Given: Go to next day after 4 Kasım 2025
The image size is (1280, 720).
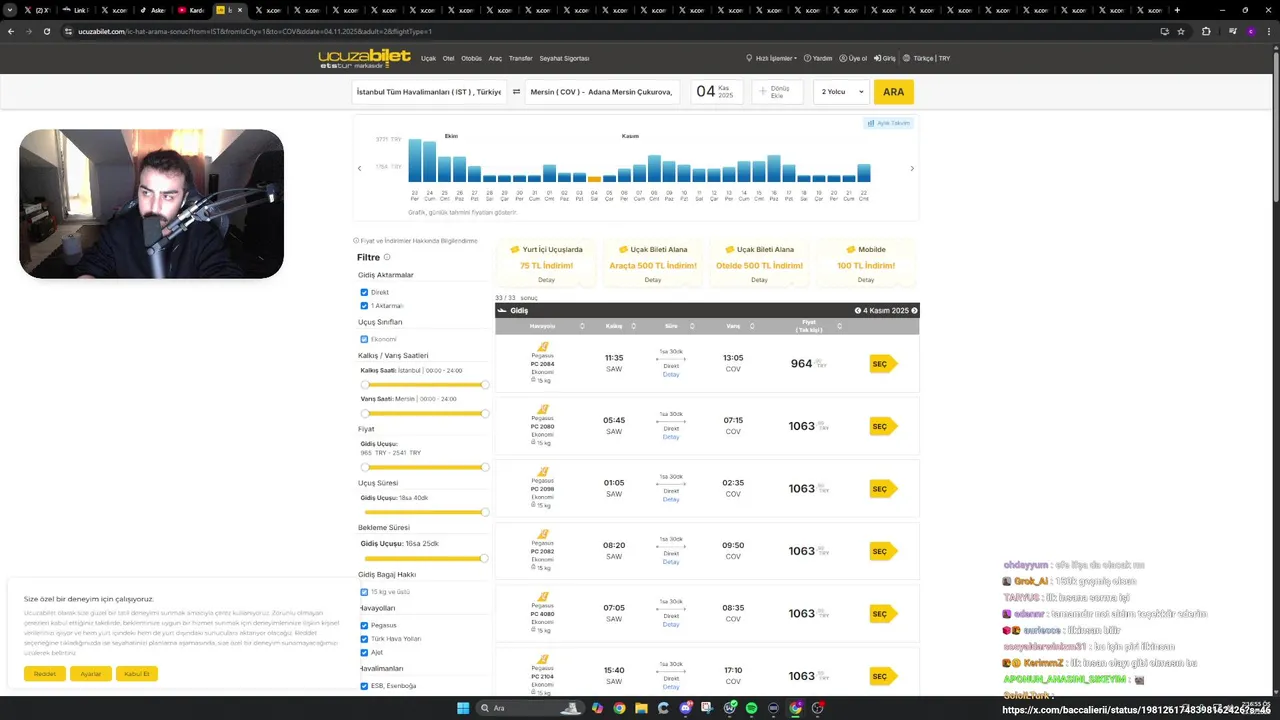Looking at the screenshot, I should (914, 311).
